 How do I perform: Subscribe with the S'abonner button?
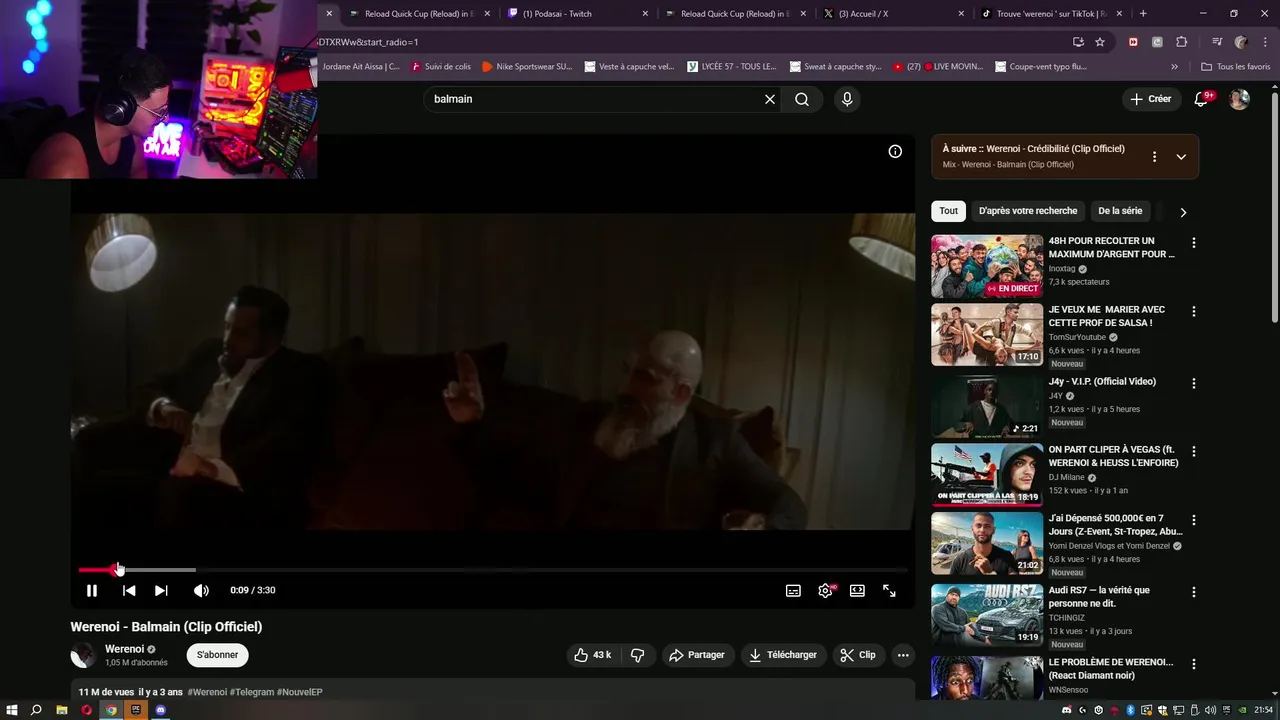click(217, 655)
